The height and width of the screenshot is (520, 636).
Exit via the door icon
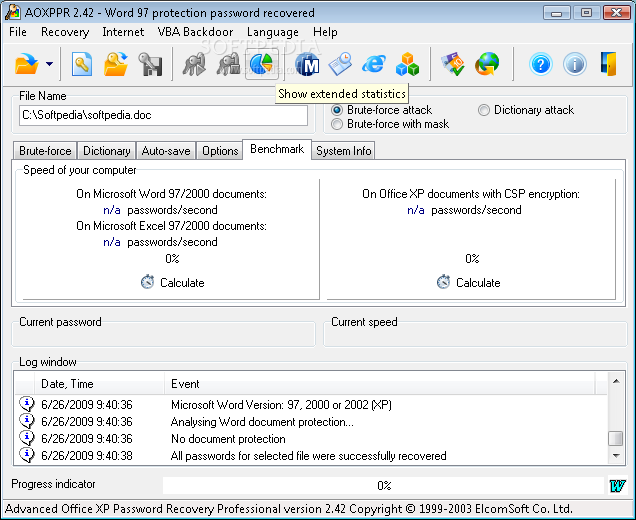coord(608,64)
